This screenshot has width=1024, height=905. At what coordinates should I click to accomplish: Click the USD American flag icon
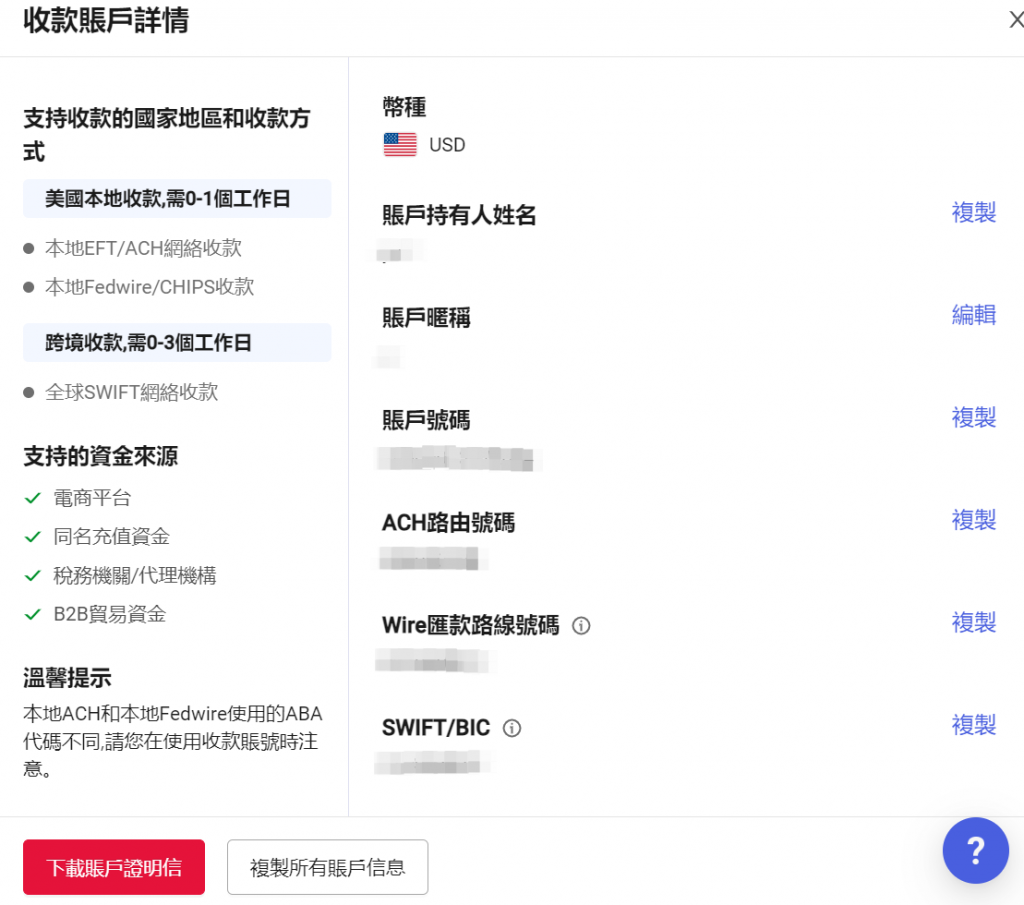pyautogui.click(x=400, y=145)
